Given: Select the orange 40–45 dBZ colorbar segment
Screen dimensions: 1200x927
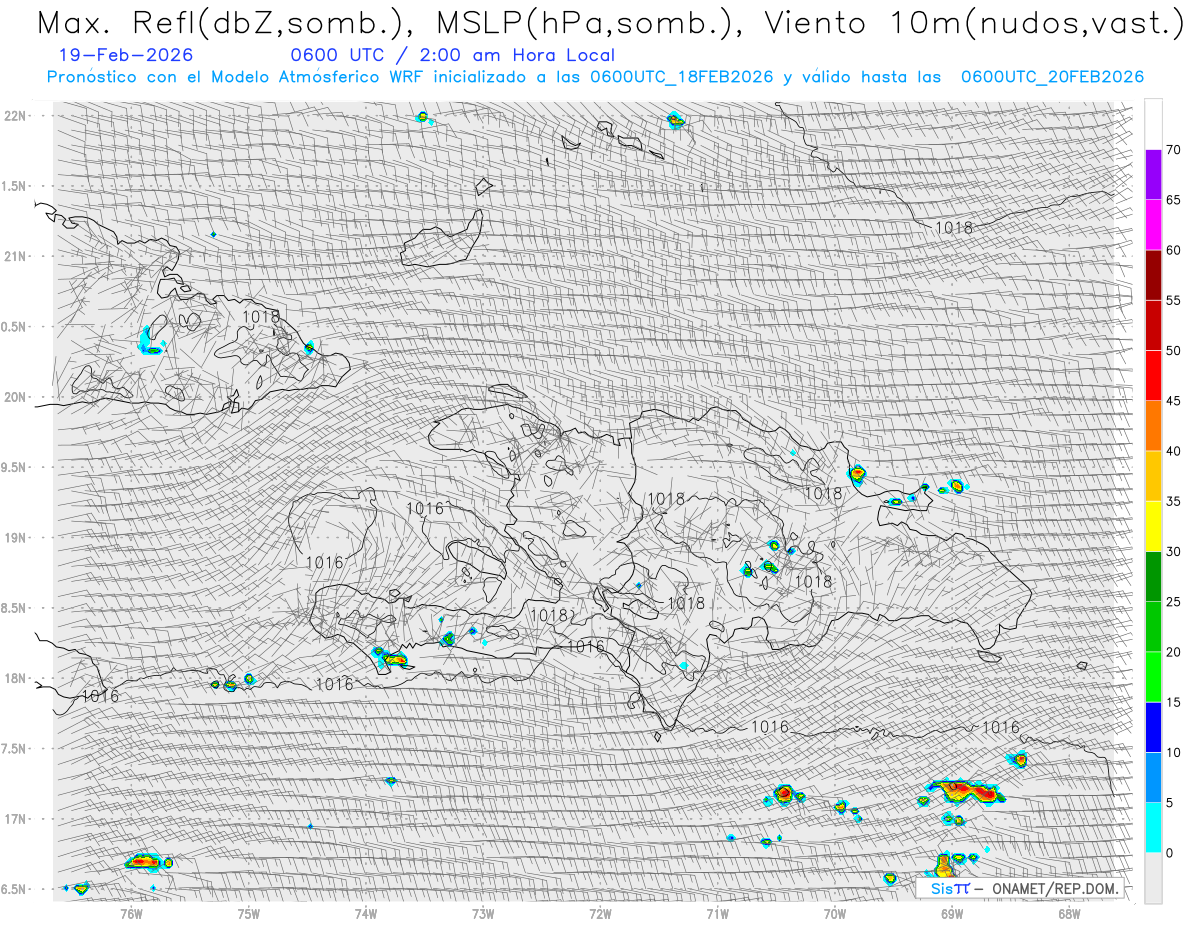Looking at the screenshot, I should coord(1153,426).
